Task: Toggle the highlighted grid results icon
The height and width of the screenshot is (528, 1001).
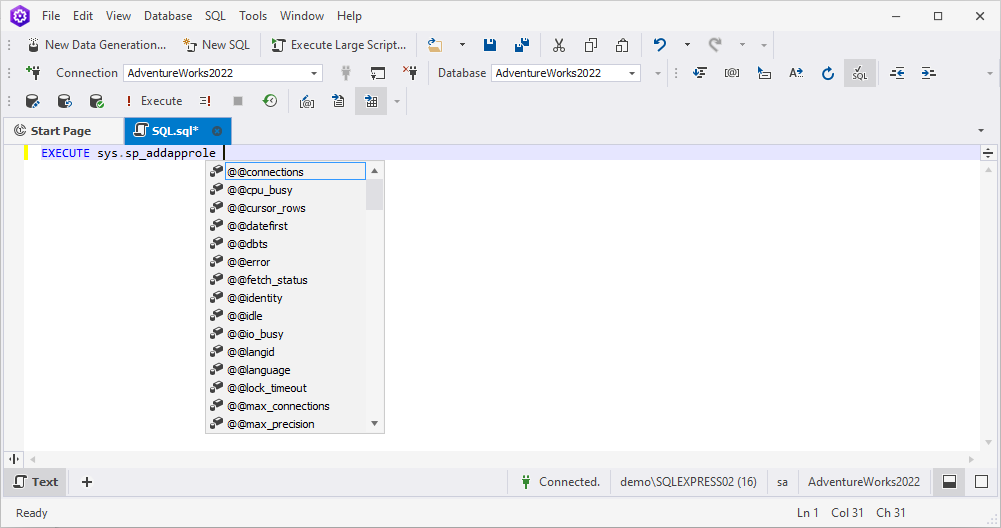Action: coord(371,101)
